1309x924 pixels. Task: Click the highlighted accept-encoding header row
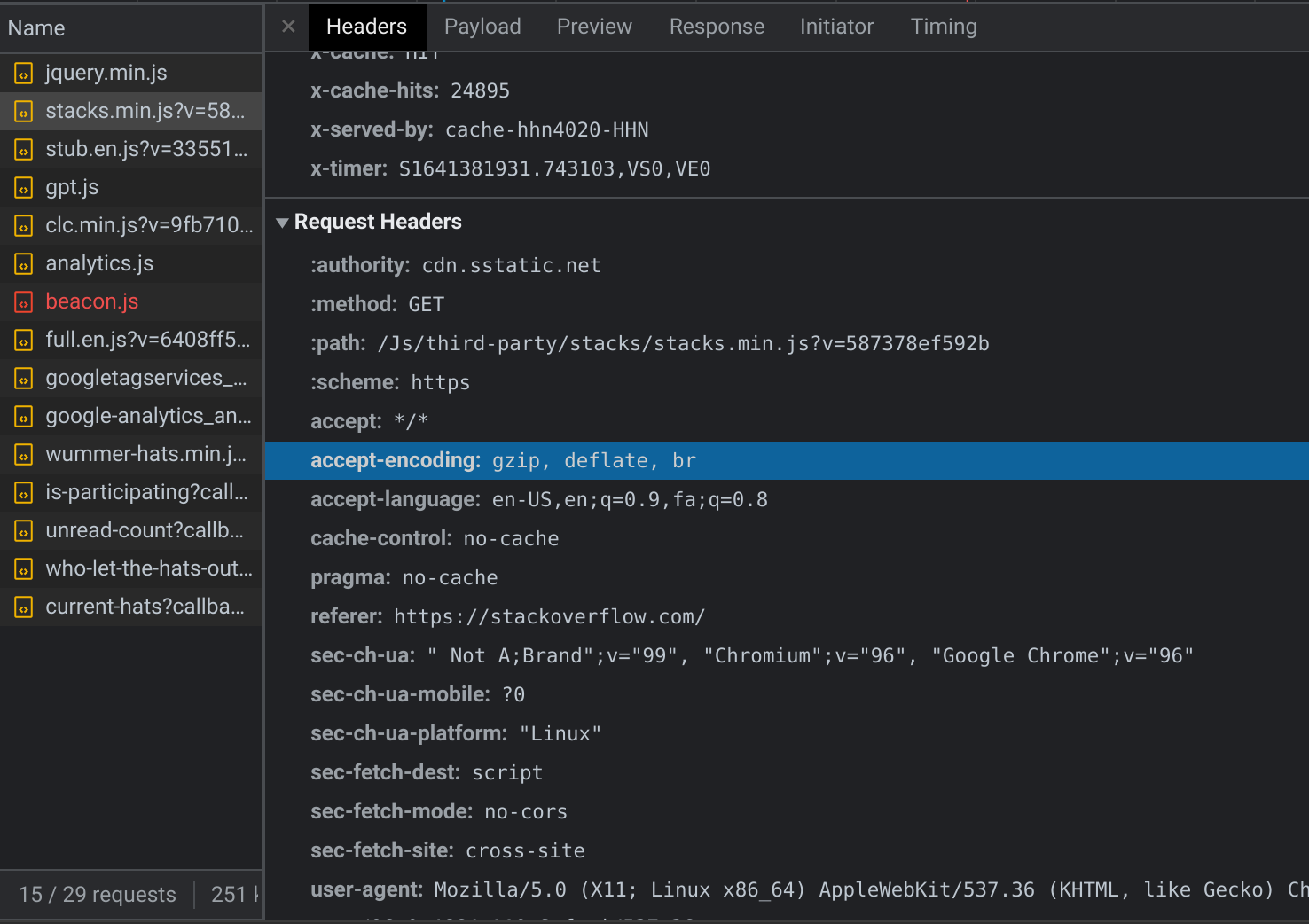click(x=787, y=461)
